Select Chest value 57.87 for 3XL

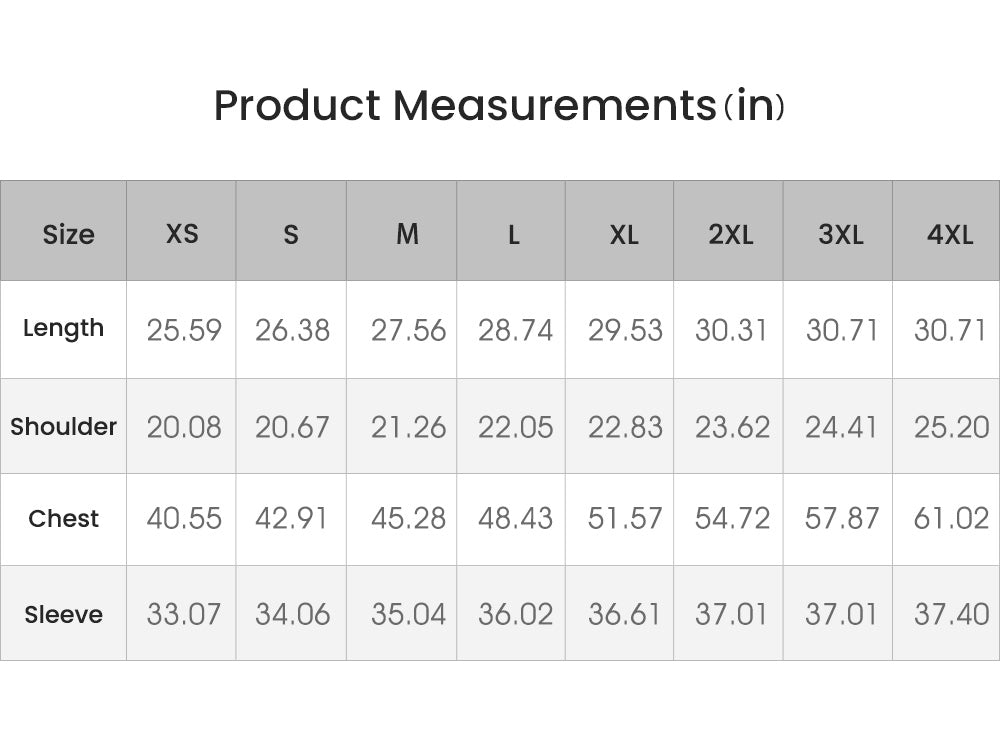point(842,519)
